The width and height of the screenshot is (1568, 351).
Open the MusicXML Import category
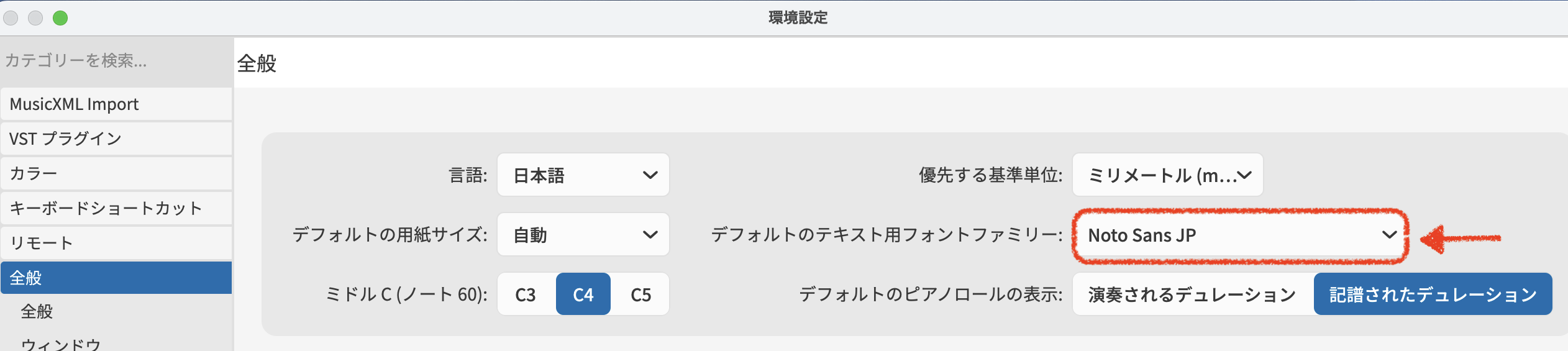[116, 104]
